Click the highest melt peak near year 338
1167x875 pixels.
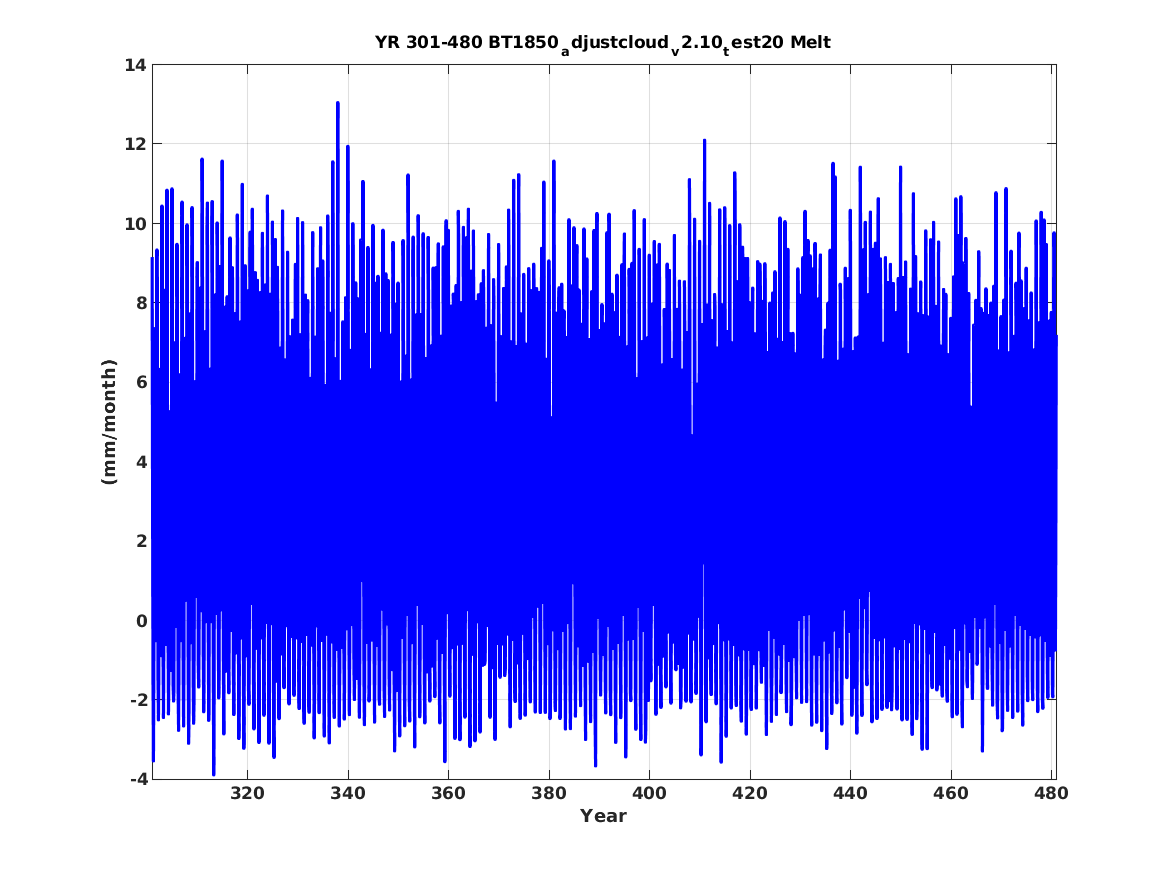pyautogui.click(x=338, y=104)
